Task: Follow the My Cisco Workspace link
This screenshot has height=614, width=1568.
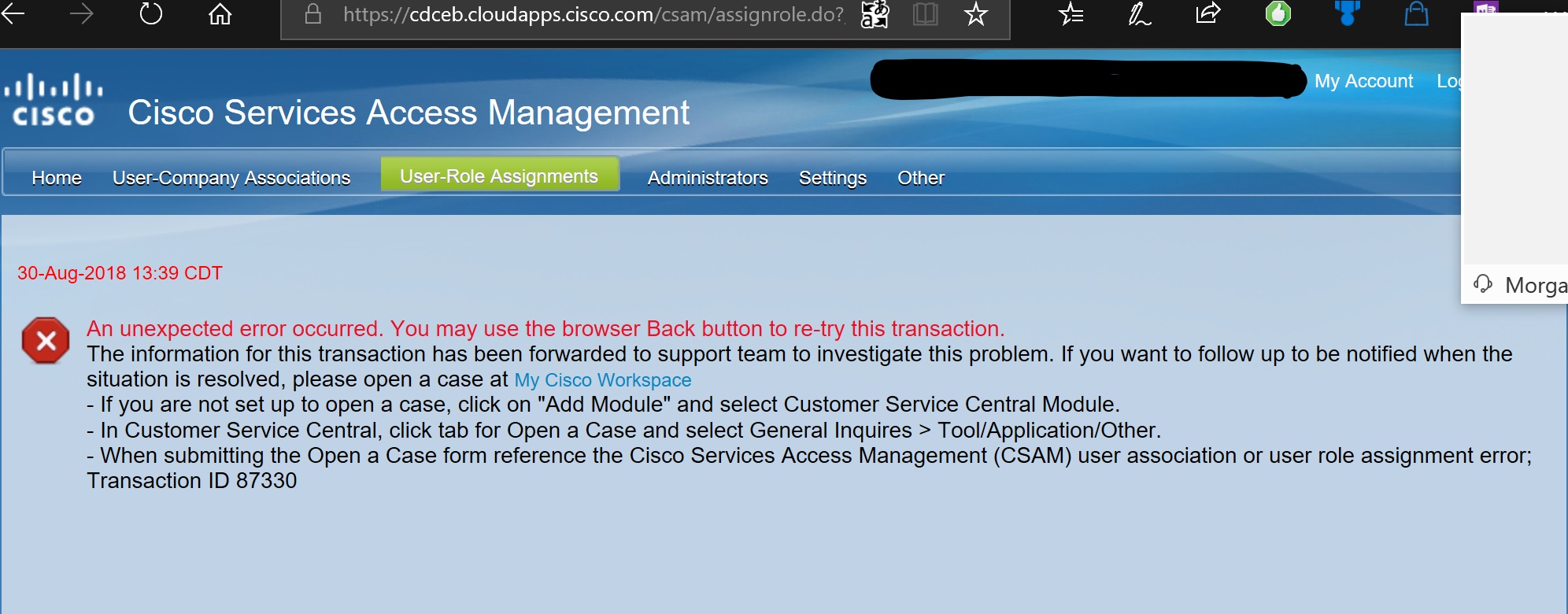Action: (603, 380)
